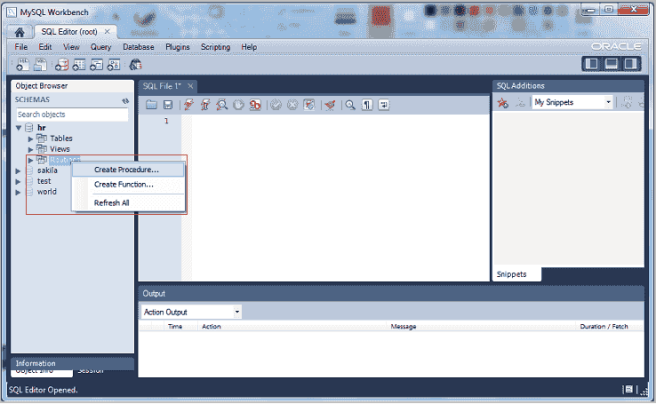Image resolution: width=656 pixels, height=405 pixels.
Task: Open the Action Output dropdown
Action: pos(191,312)
